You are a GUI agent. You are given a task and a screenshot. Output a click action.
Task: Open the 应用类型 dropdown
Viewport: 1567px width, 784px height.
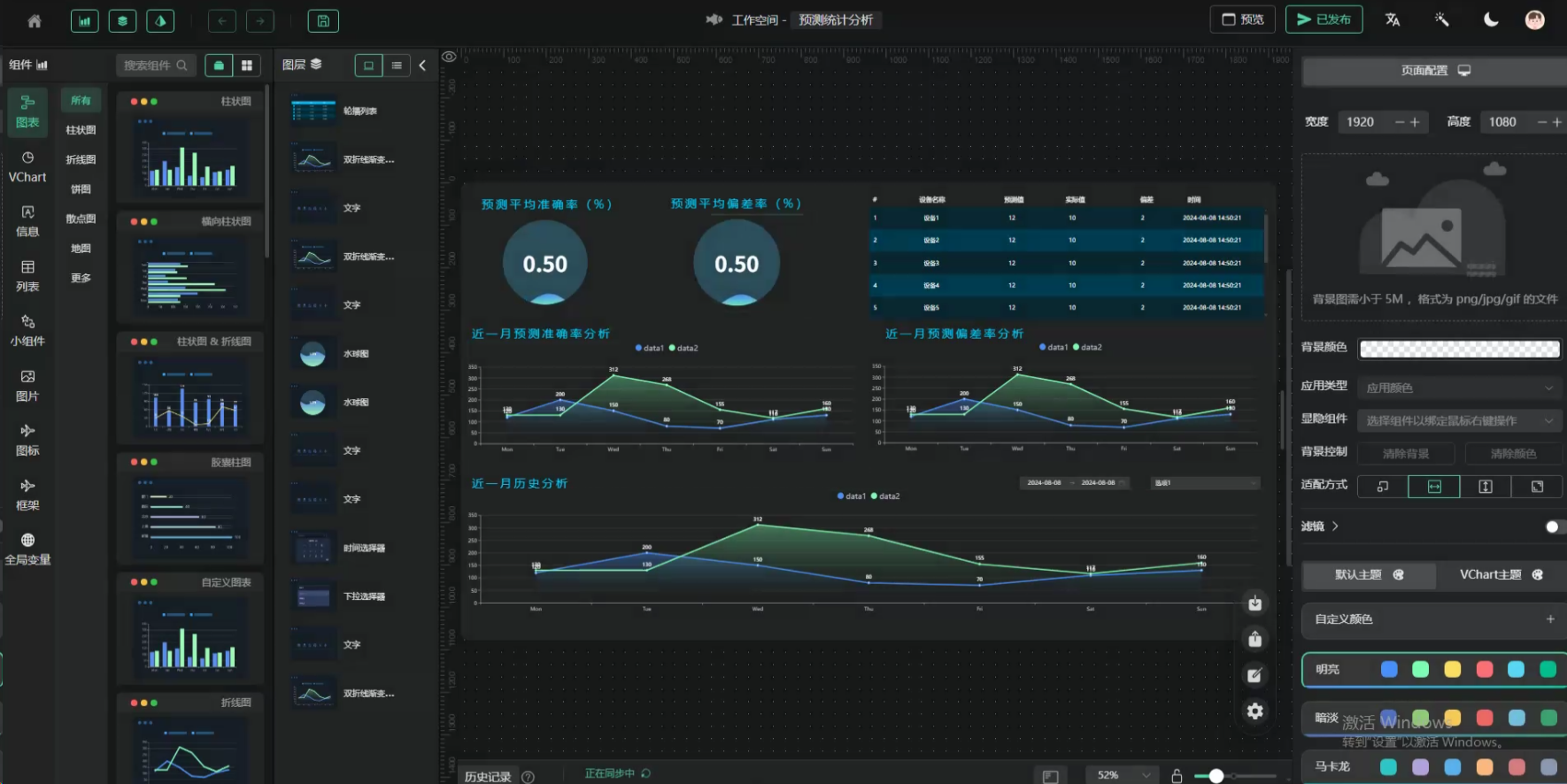1459,388
